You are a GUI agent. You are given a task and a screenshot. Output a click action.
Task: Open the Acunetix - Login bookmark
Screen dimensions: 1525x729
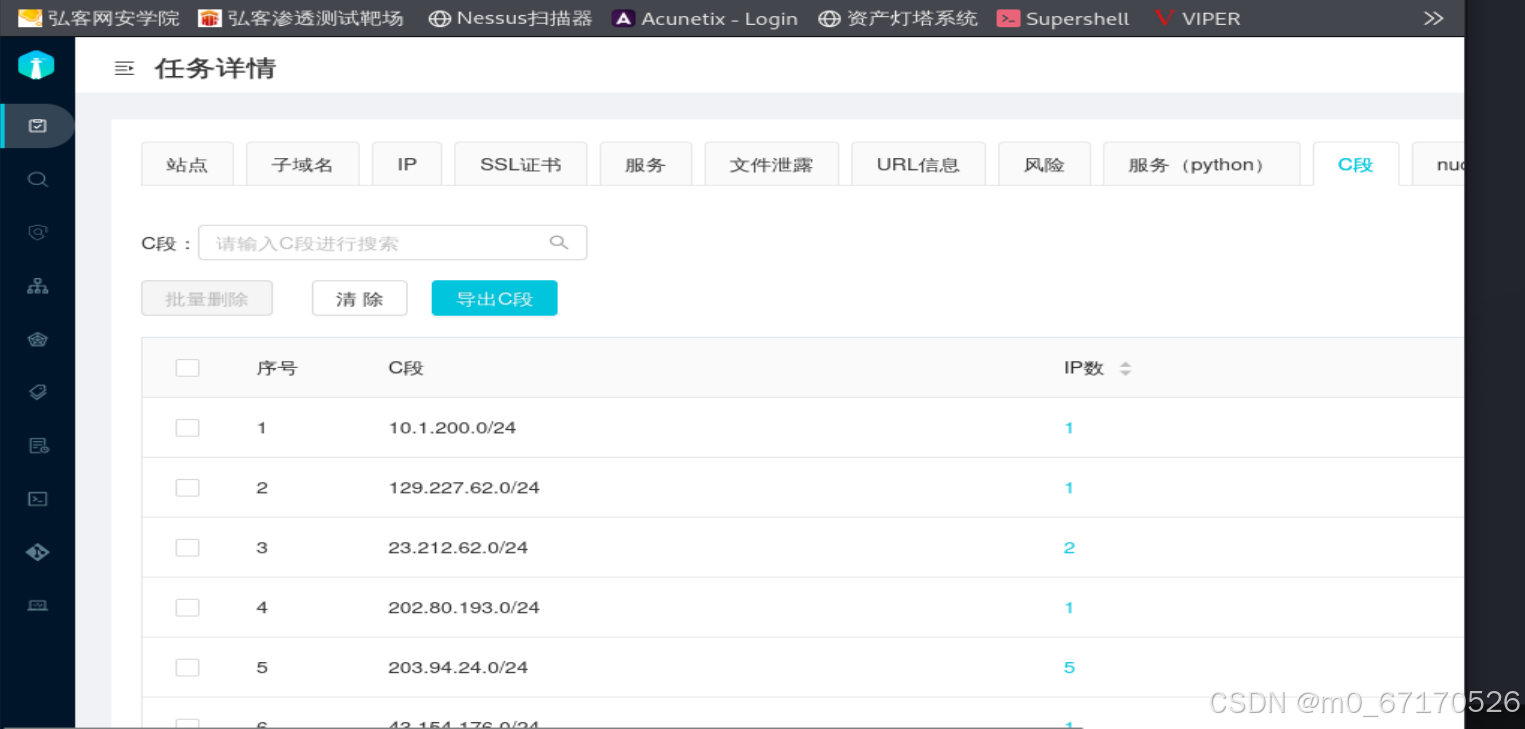click(705, 18)
